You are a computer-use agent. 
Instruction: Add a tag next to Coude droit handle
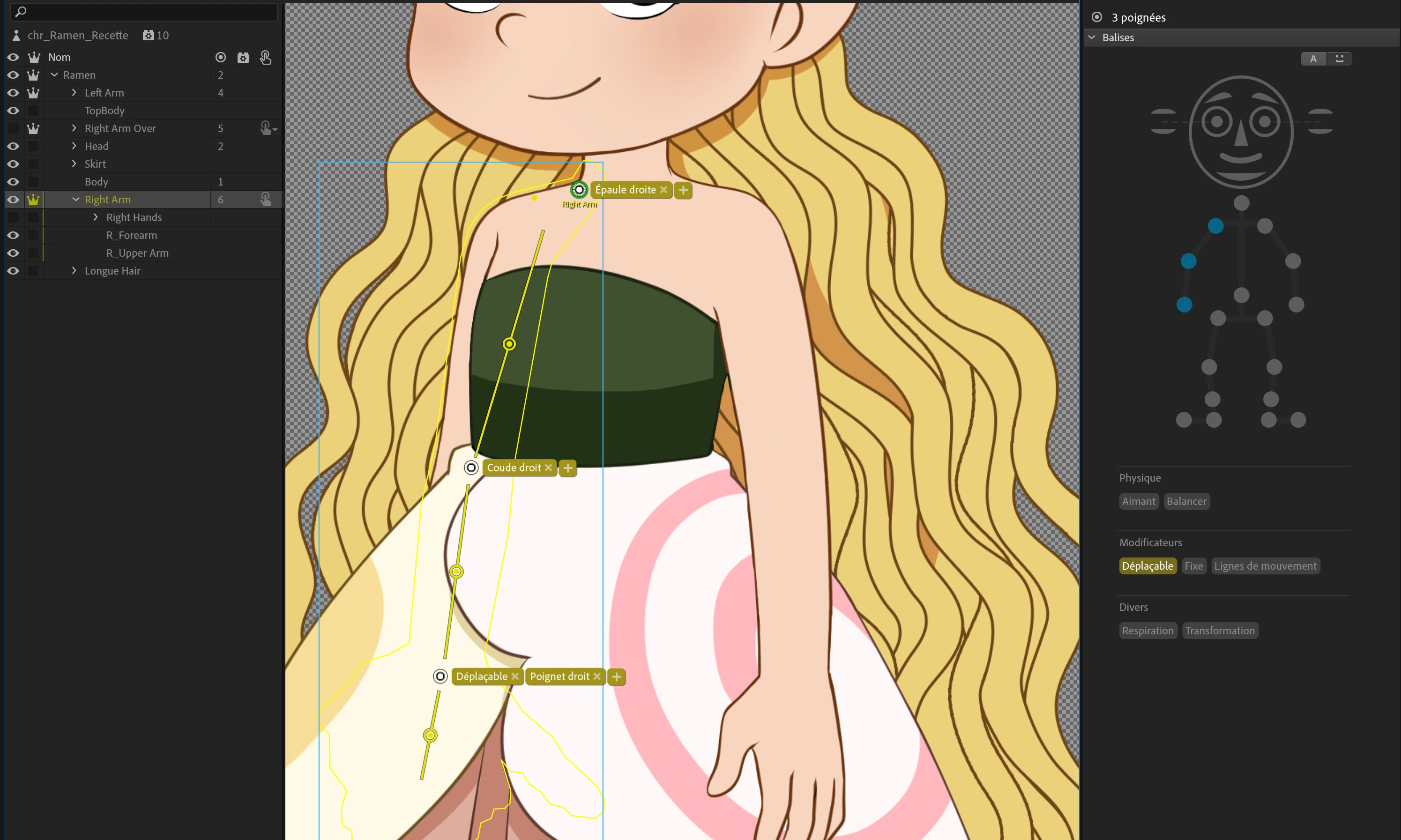coord(568,468)
